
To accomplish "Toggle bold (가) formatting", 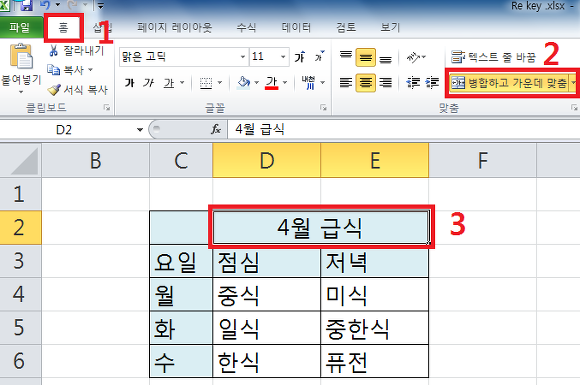I will (x=129, y=83).
